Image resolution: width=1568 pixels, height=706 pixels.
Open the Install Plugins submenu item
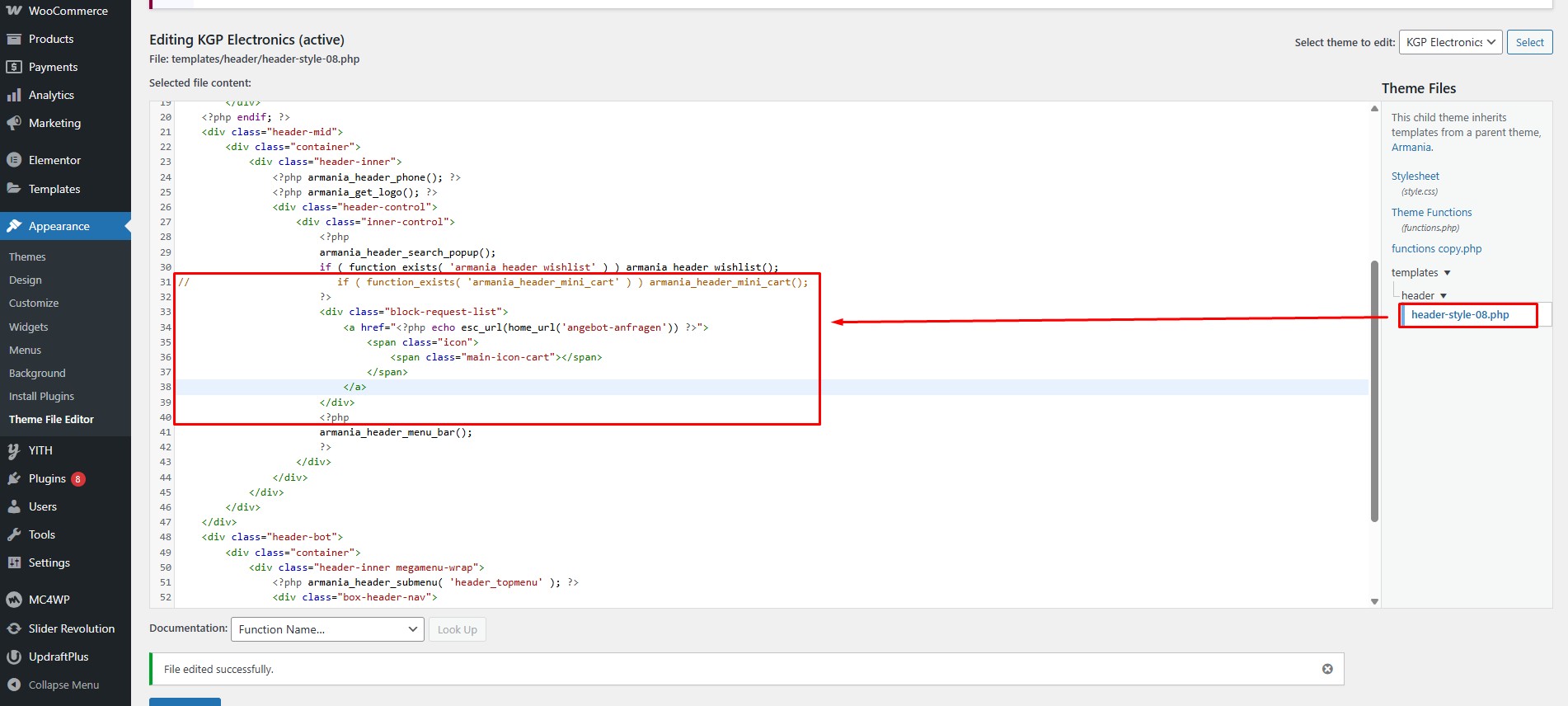41,397
